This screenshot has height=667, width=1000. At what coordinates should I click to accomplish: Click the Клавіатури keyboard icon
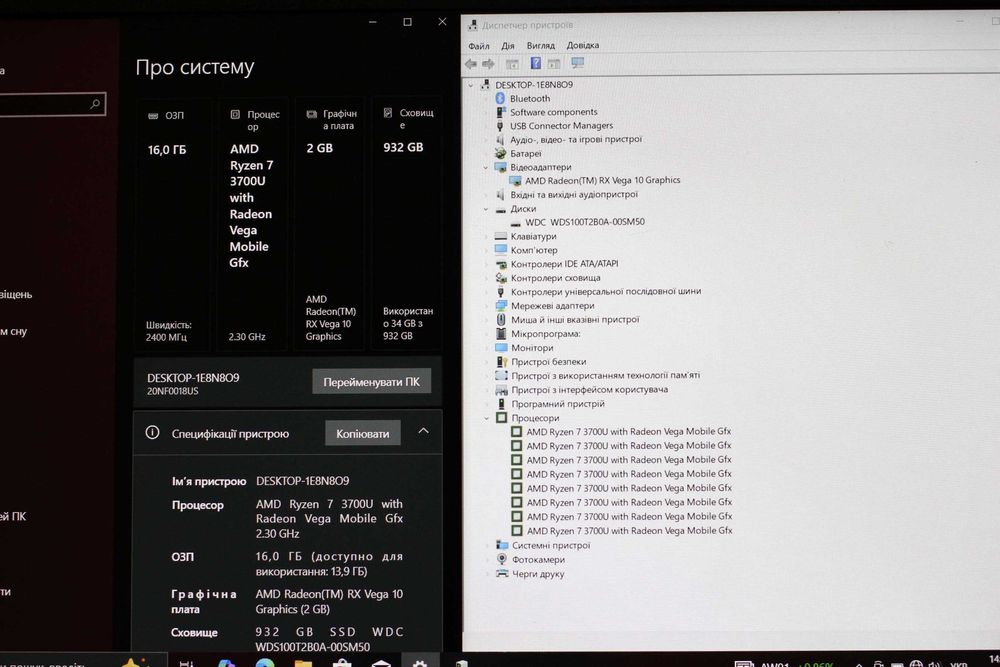click(x=501, y=236)
